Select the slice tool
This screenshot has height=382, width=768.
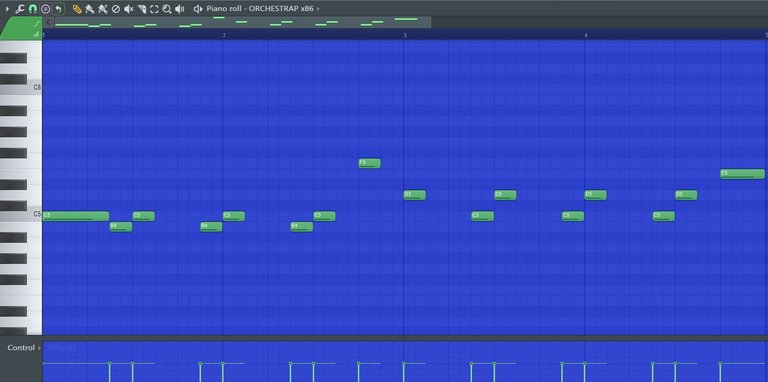click(x=142, y=9)
